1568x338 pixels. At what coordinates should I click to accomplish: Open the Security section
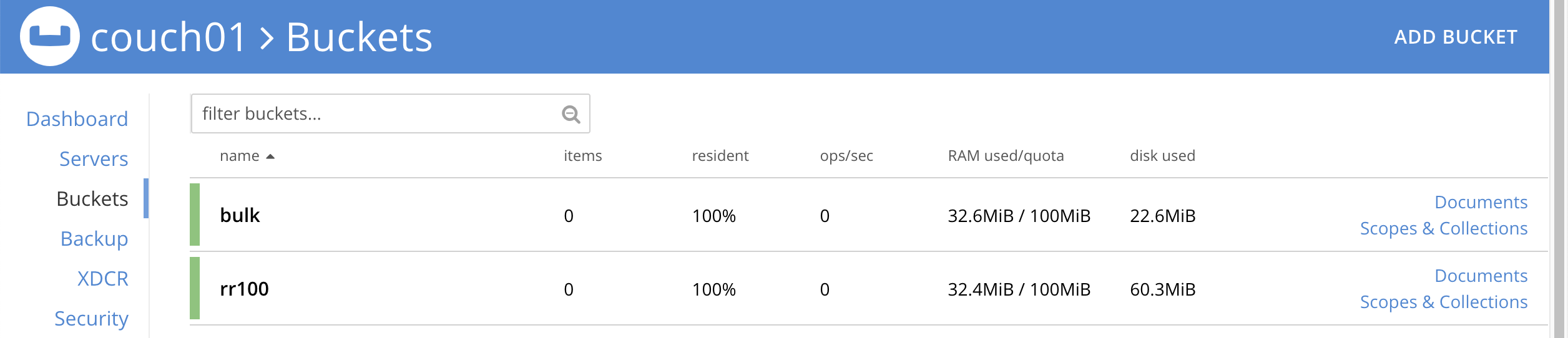(x=91, y=319)
